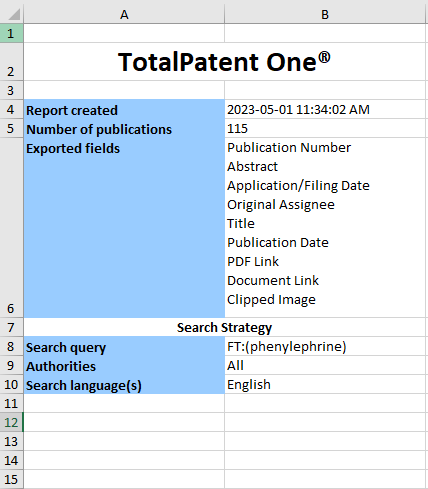This screenshot has width=428, height=489.
Task: Click the 'Title' line in exported fields
Action: tap(241, 223)
